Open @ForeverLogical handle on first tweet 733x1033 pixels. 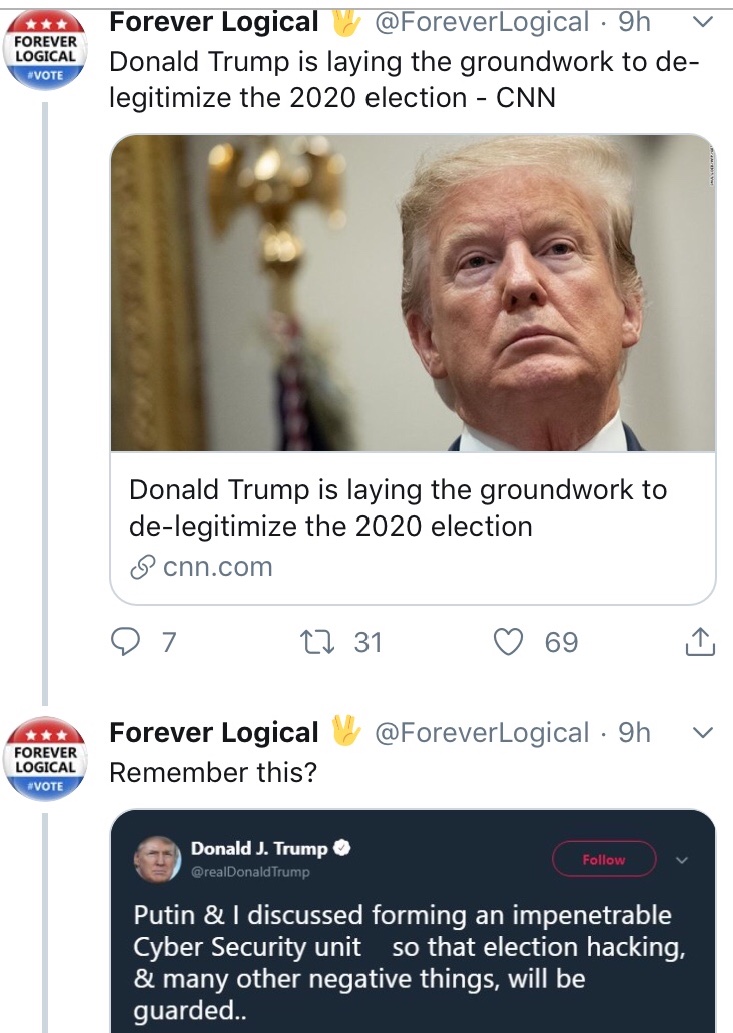[481, 22]
